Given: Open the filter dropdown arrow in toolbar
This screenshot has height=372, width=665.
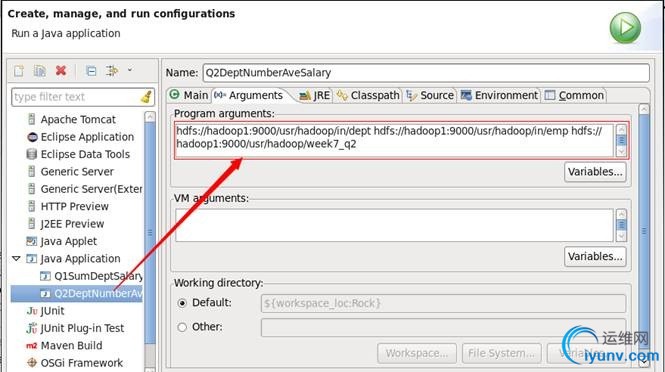Looking at the screenshot, I should click(x=130, y=70).
